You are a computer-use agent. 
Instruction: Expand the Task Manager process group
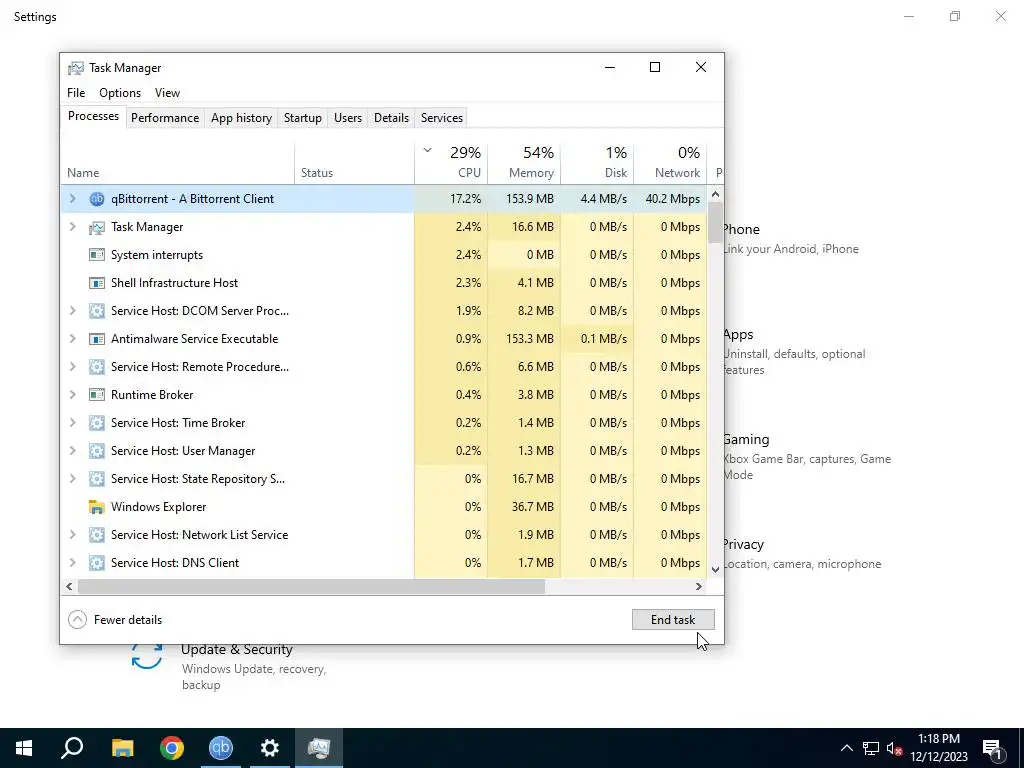72,227
